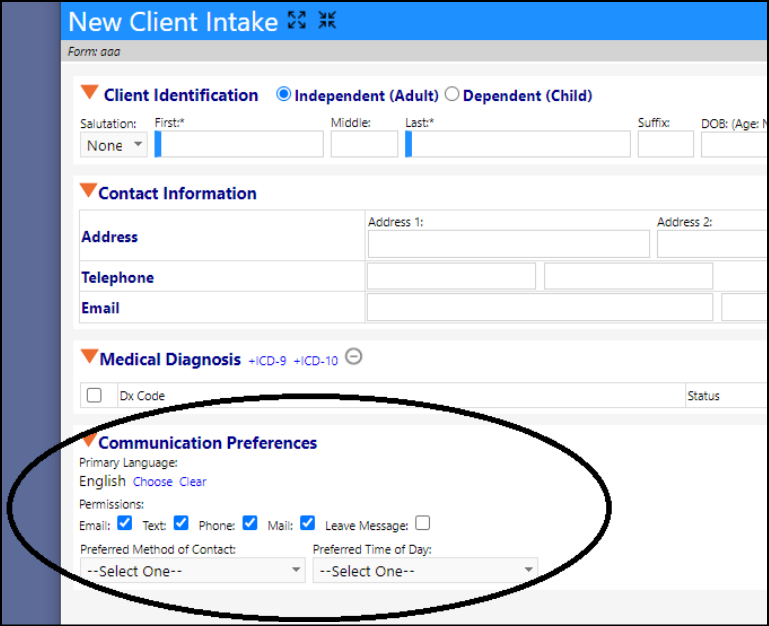Click the Dx Code column header

[x=142, y=396]
